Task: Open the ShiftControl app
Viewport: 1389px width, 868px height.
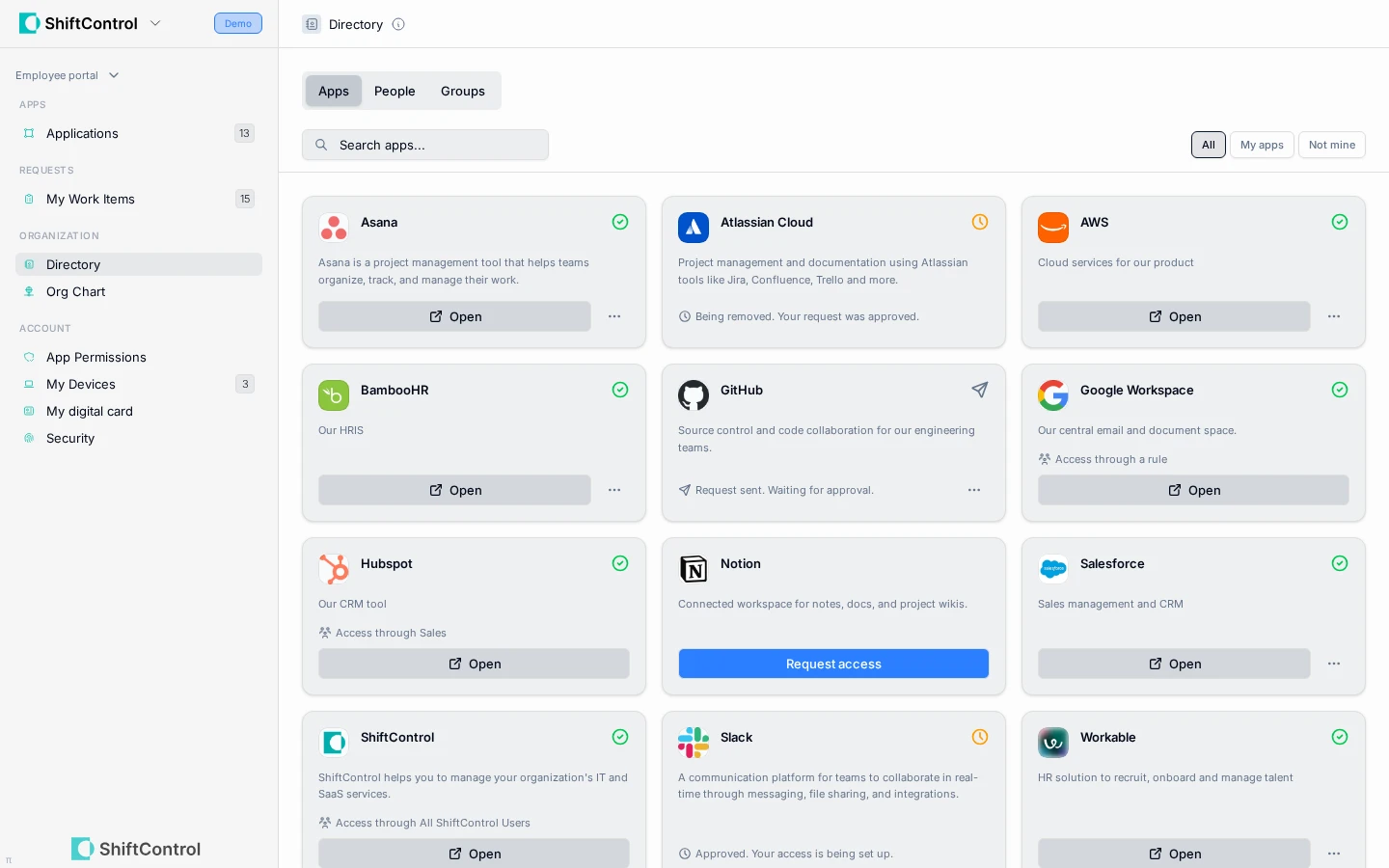Action: coord(474,854)
